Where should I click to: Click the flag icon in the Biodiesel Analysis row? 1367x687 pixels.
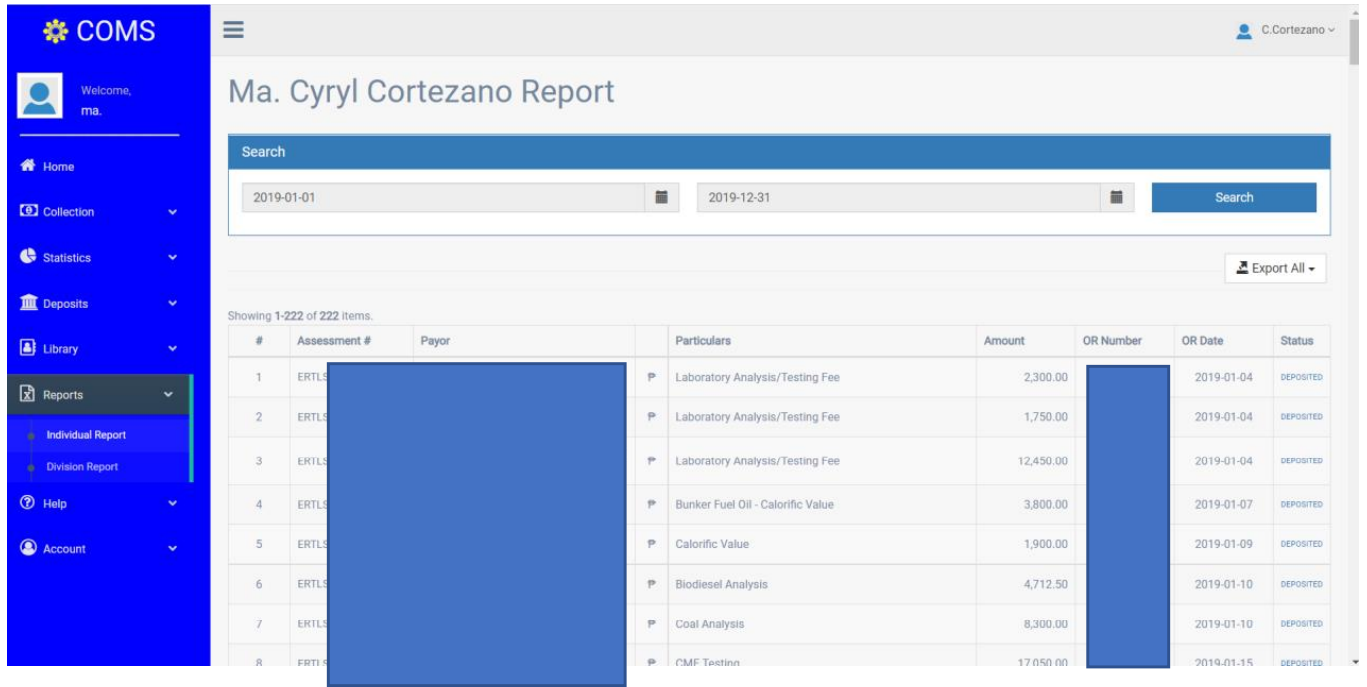point(652,584)
